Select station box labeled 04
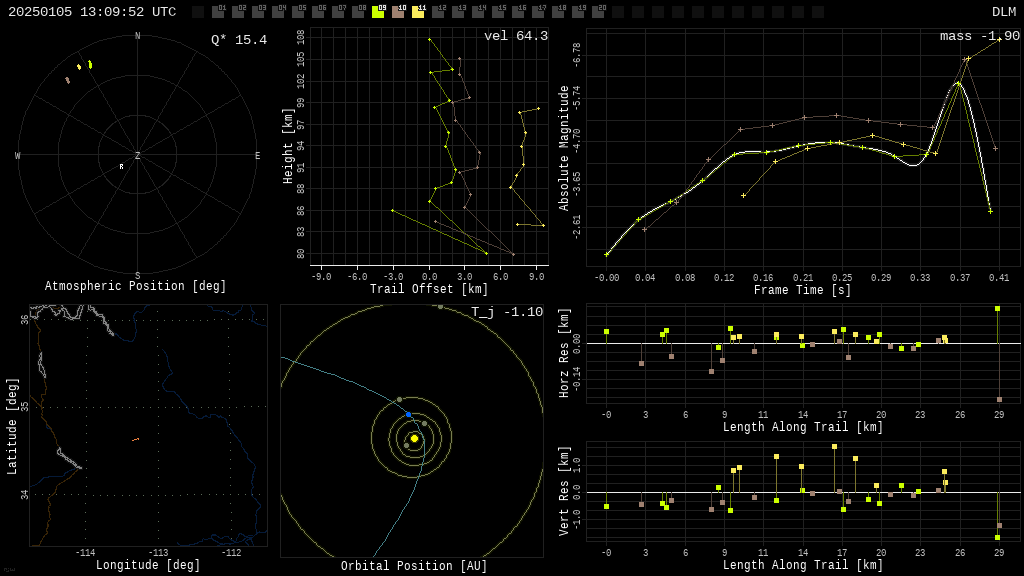Image resolution: width=1024 pixels, height=576 pixels. (278, 12)
